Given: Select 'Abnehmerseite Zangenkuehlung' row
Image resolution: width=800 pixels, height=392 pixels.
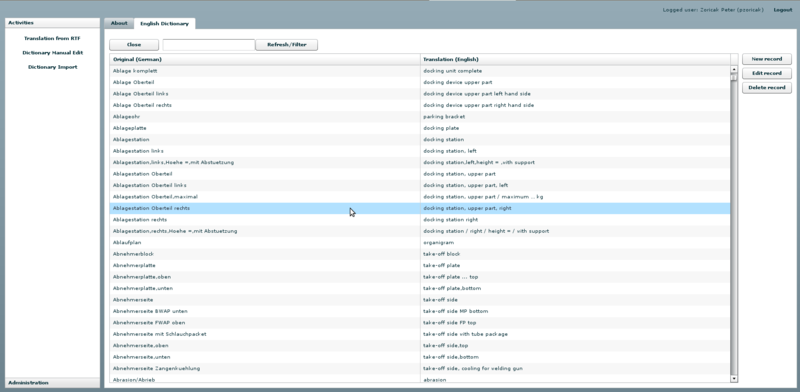Looking at the screenshot, I should click(420, 368).
